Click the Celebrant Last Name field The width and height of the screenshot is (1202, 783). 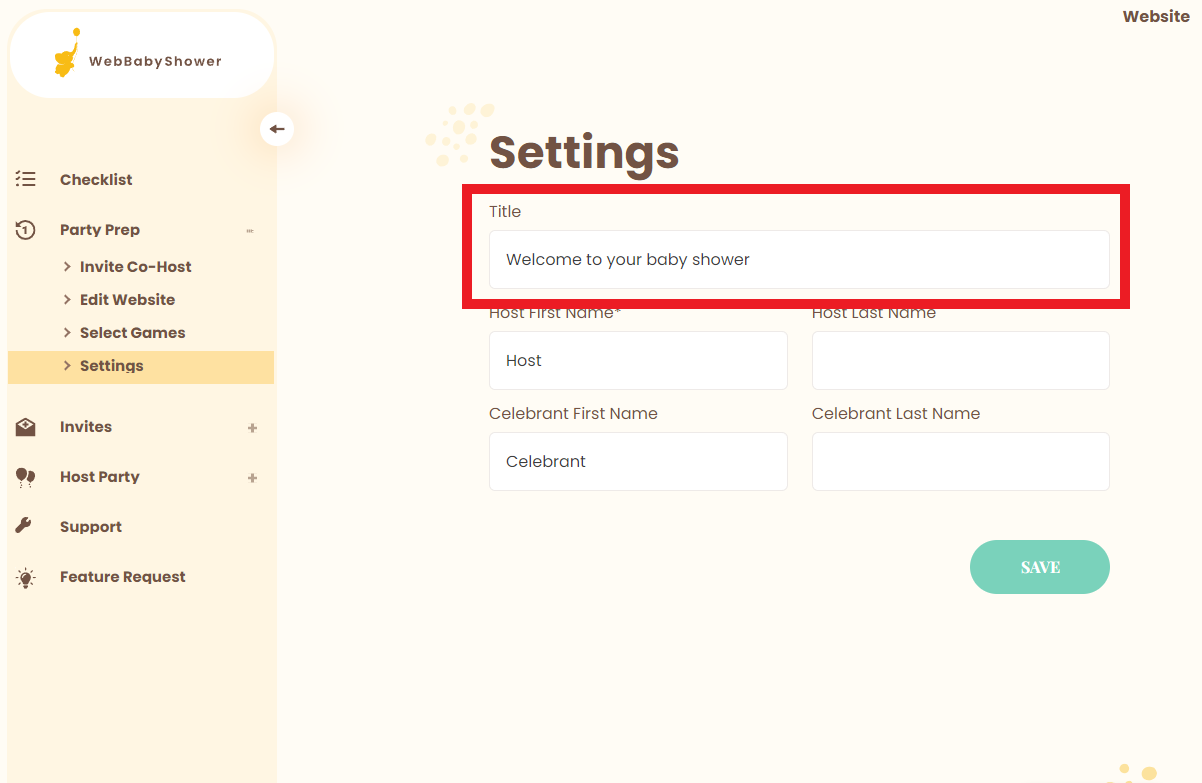(960, 461)
